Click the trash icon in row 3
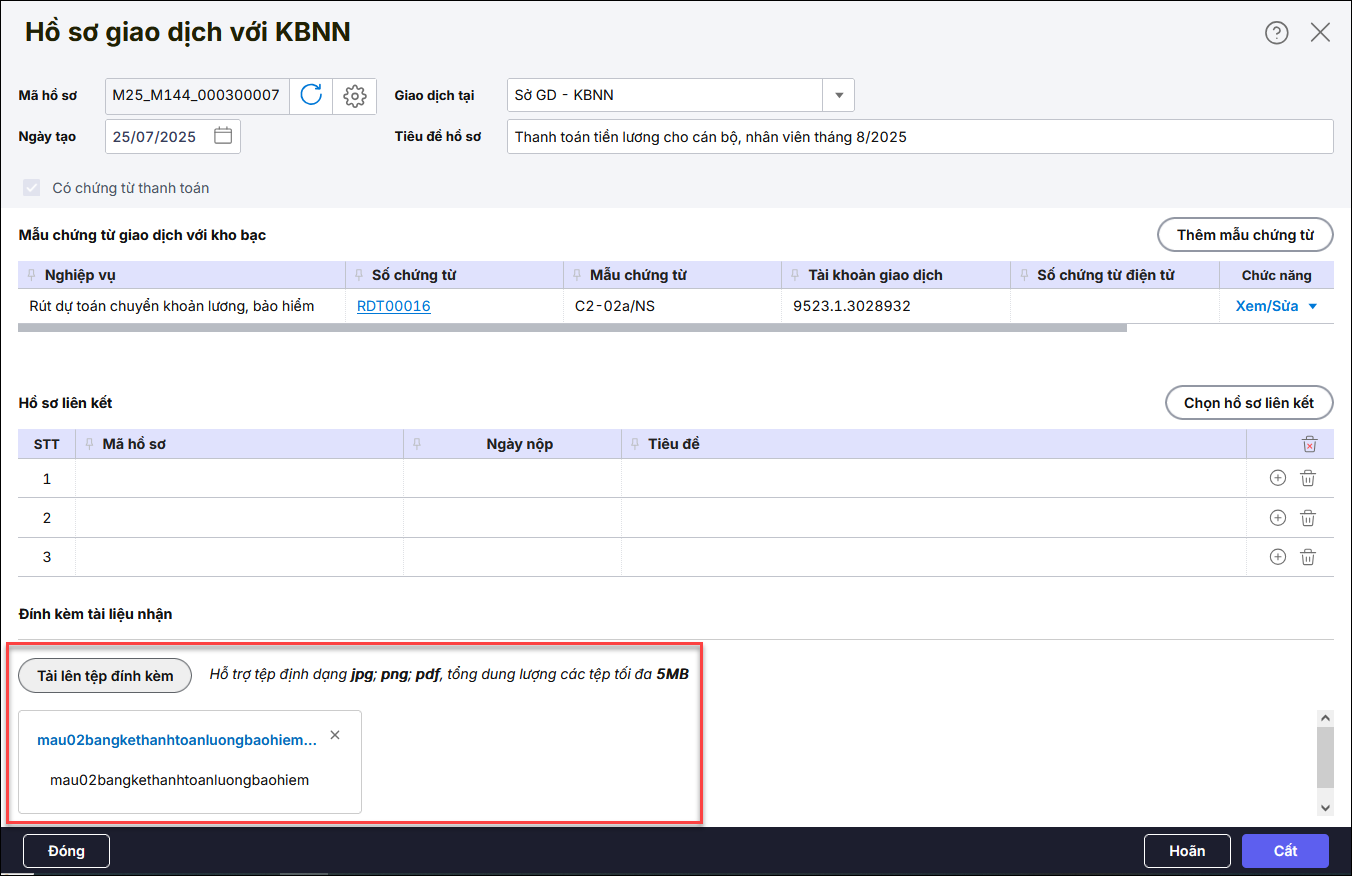The height and width of the screenshot is (876, 1352). 1308,557
